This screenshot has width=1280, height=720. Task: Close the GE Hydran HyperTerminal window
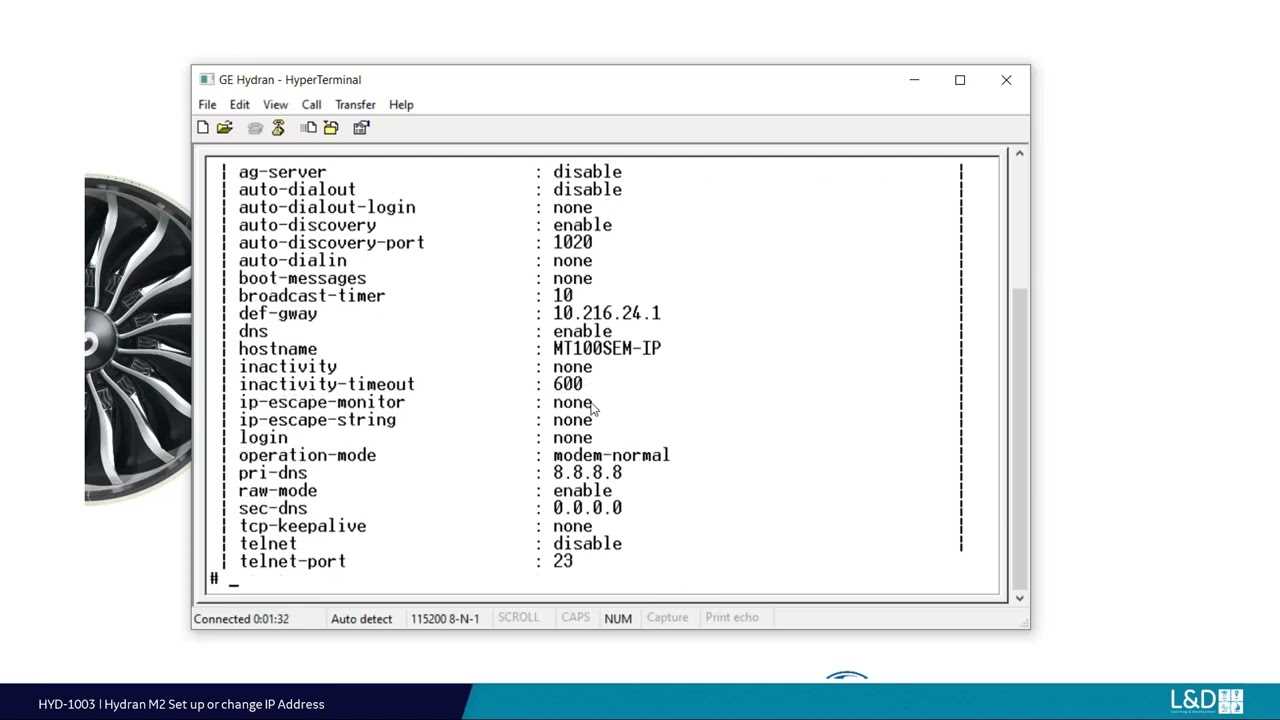click(1006, 80)
